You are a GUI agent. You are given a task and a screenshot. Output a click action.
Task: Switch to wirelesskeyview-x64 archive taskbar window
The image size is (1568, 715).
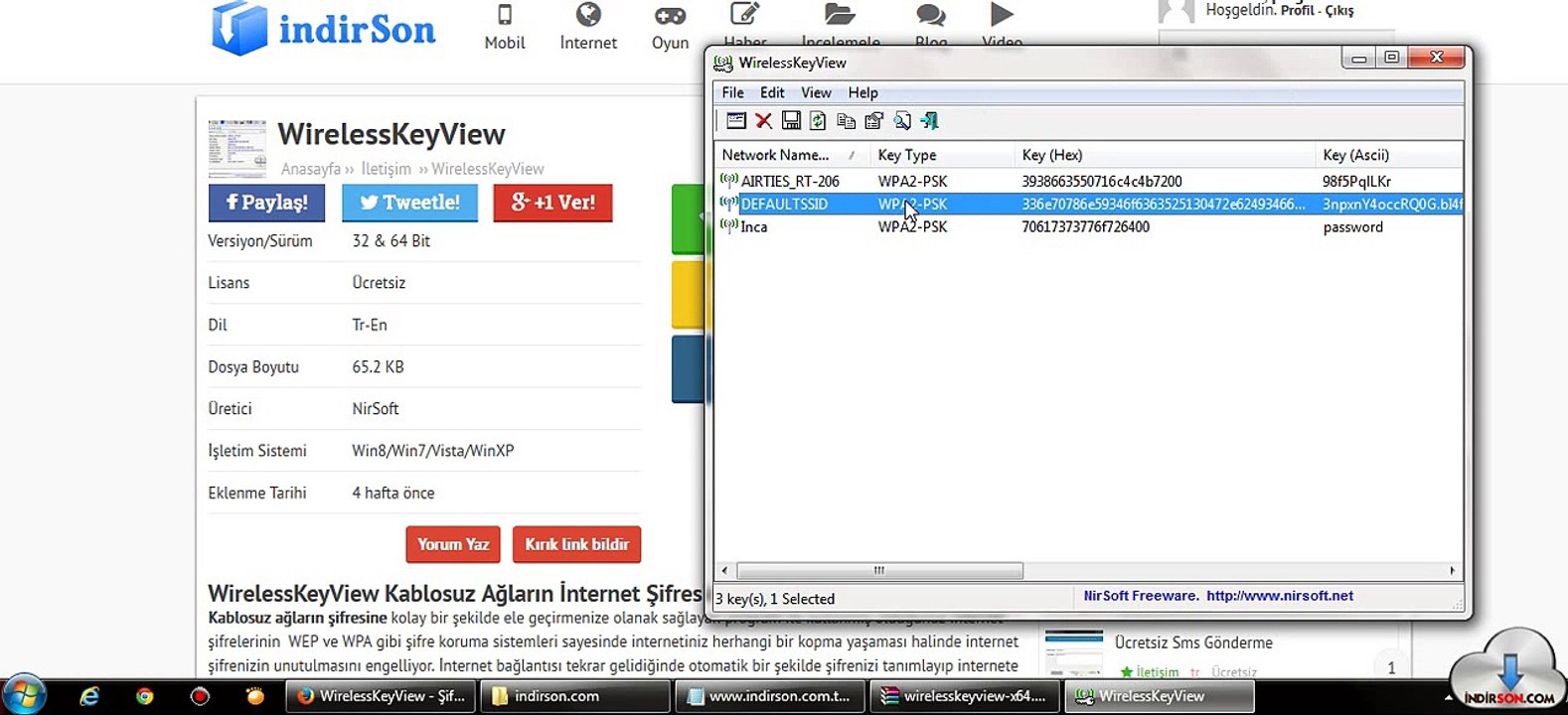[965, 696]
